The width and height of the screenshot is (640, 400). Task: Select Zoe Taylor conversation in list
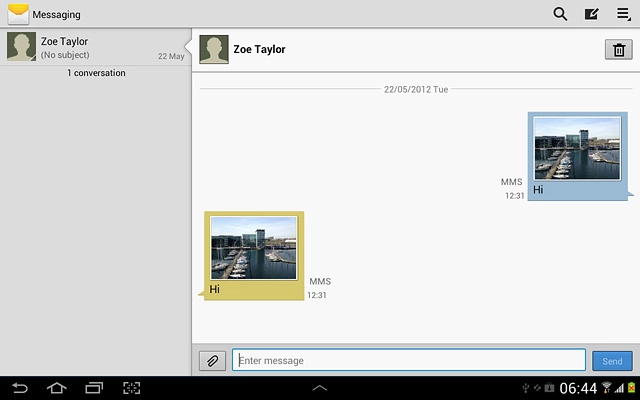click(95, 48)
